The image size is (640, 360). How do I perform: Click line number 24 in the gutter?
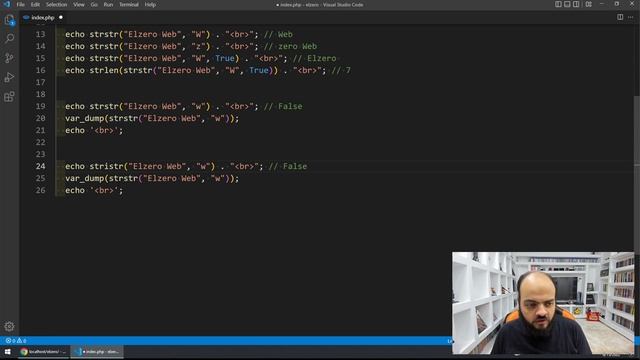point(40,166)
